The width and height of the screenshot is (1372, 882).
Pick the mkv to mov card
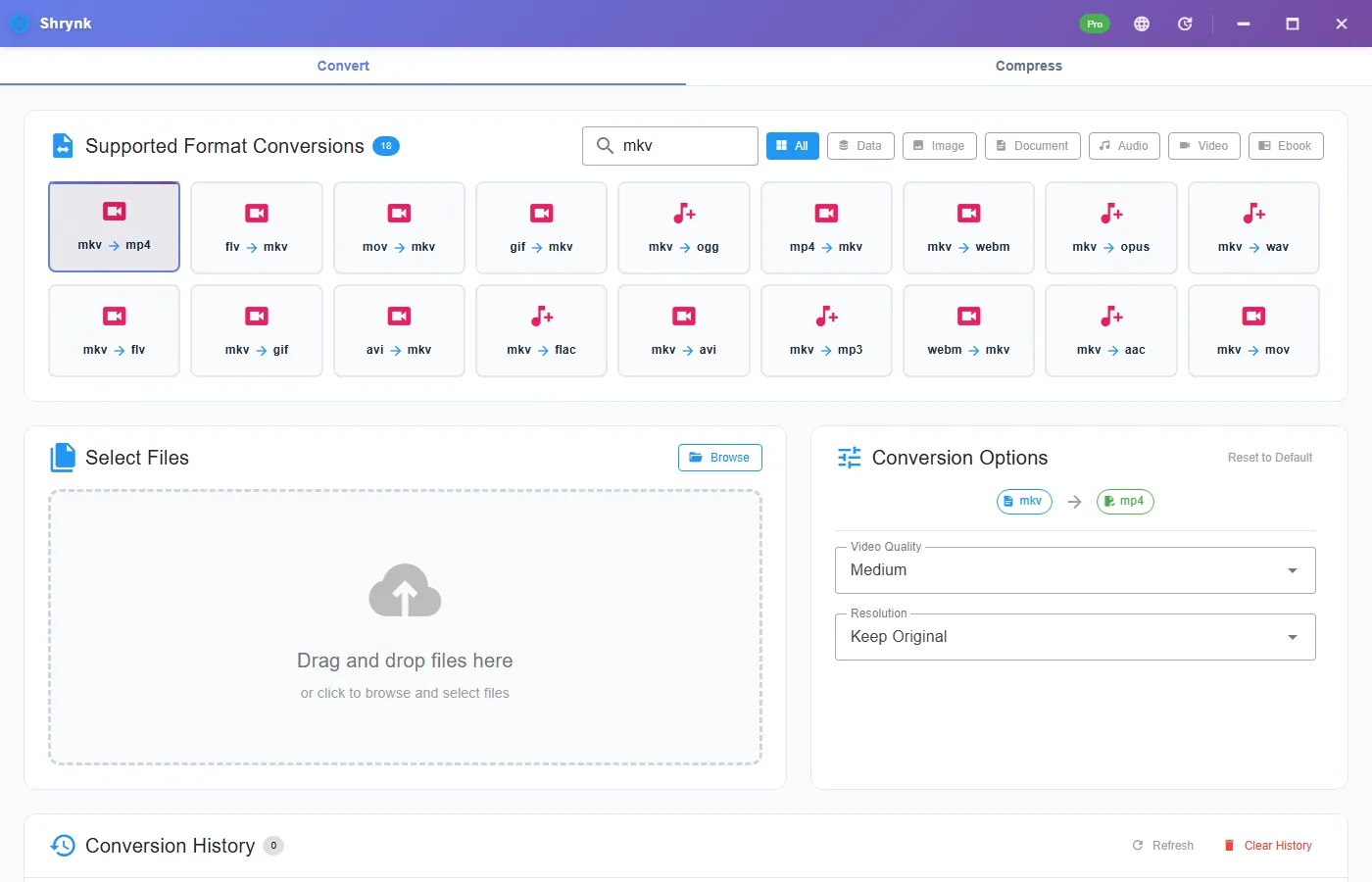point(1253,330)
